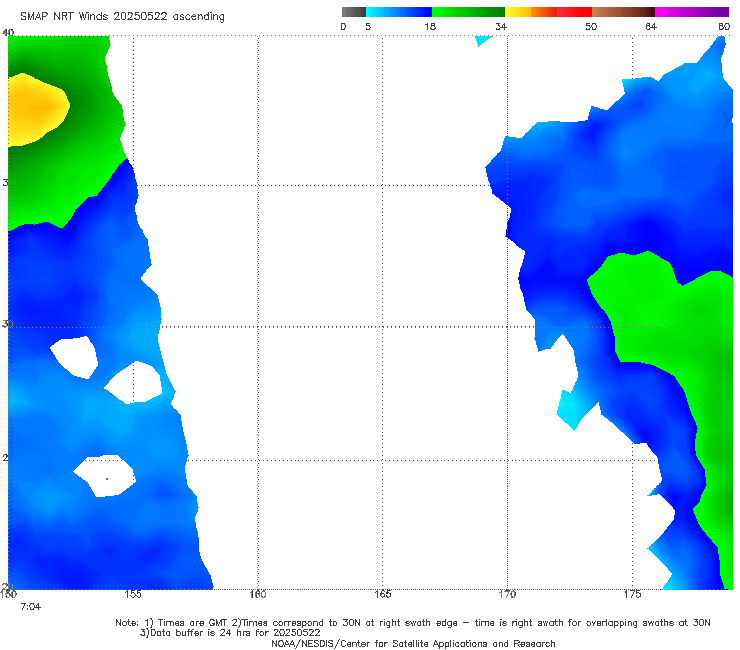Click the yellow-orange segment of the colorbar
Image resolution: width=740 pixels, height=650 pixels.
tap(531, 12)
